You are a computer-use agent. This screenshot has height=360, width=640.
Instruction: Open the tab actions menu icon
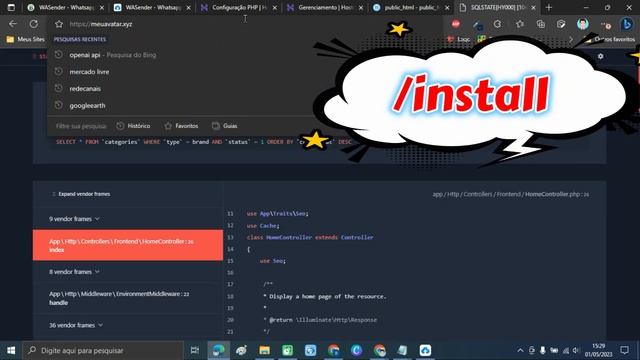(x=11, y=7)
